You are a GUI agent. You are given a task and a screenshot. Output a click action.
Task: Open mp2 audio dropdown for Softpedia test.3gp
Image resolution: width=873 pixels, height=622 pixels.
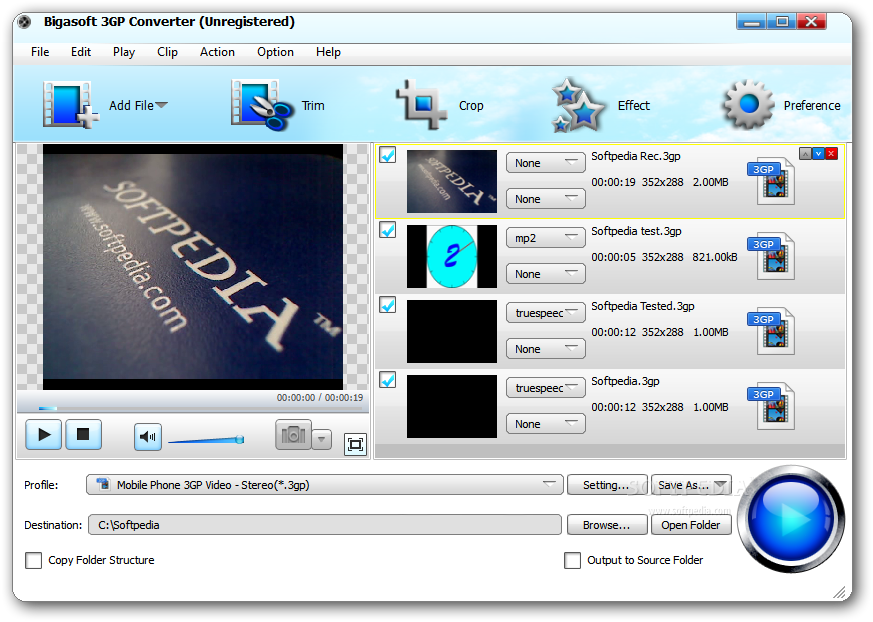546,238
